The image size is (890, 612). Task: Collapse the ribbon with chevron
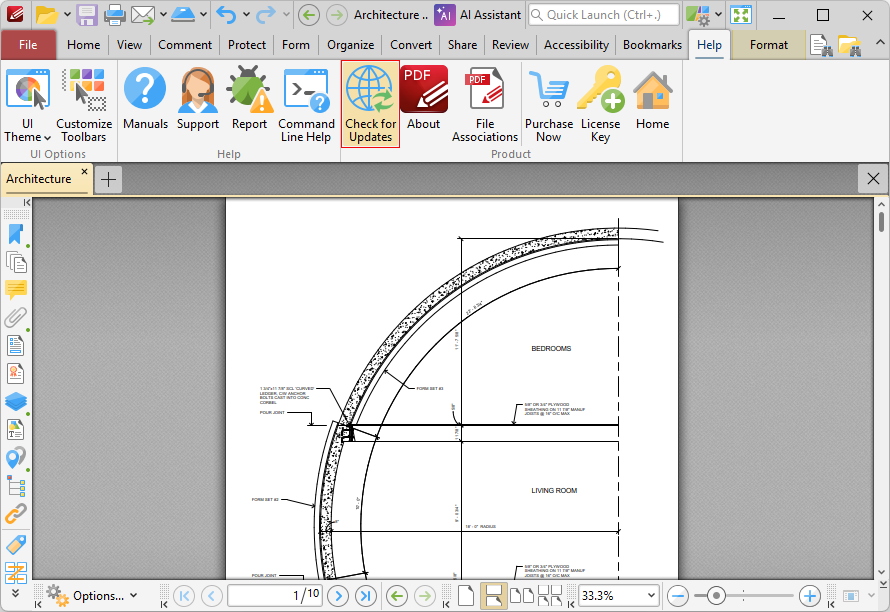point(880,43)
